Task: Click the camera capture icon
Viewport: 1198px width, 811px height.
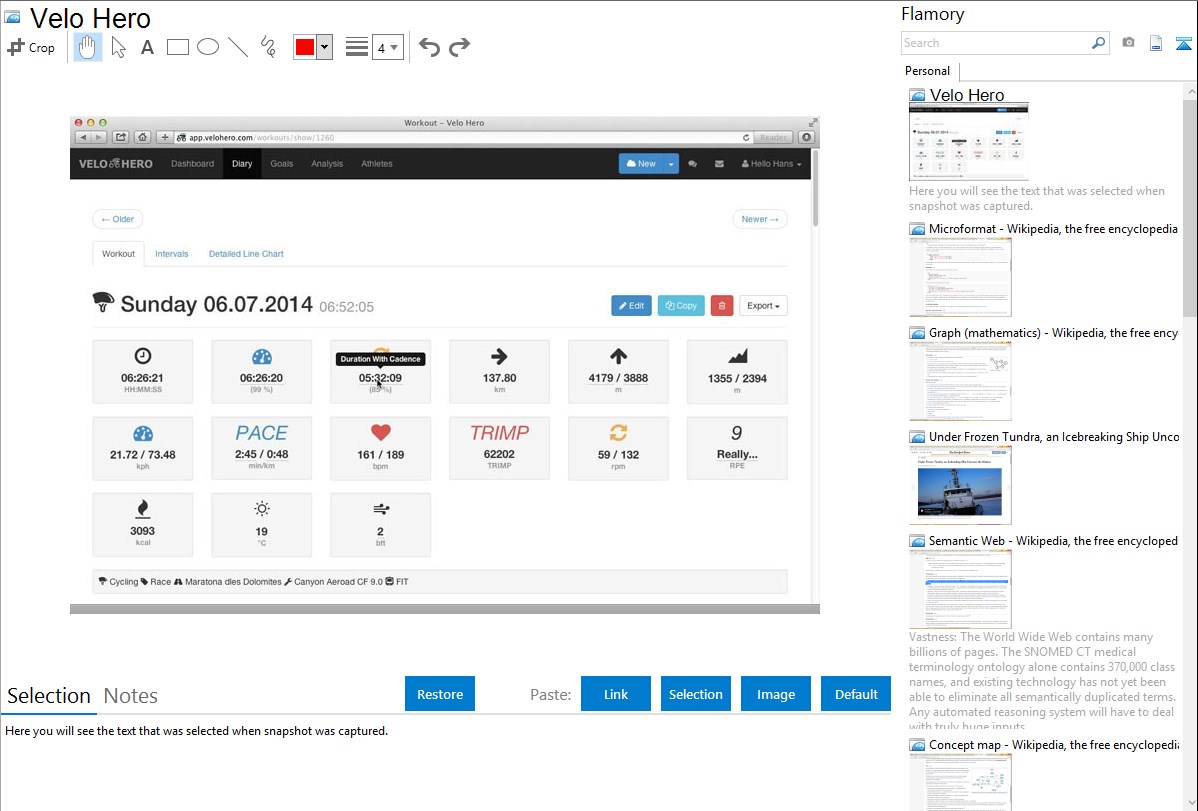Action: click(x=1128, y=43)
